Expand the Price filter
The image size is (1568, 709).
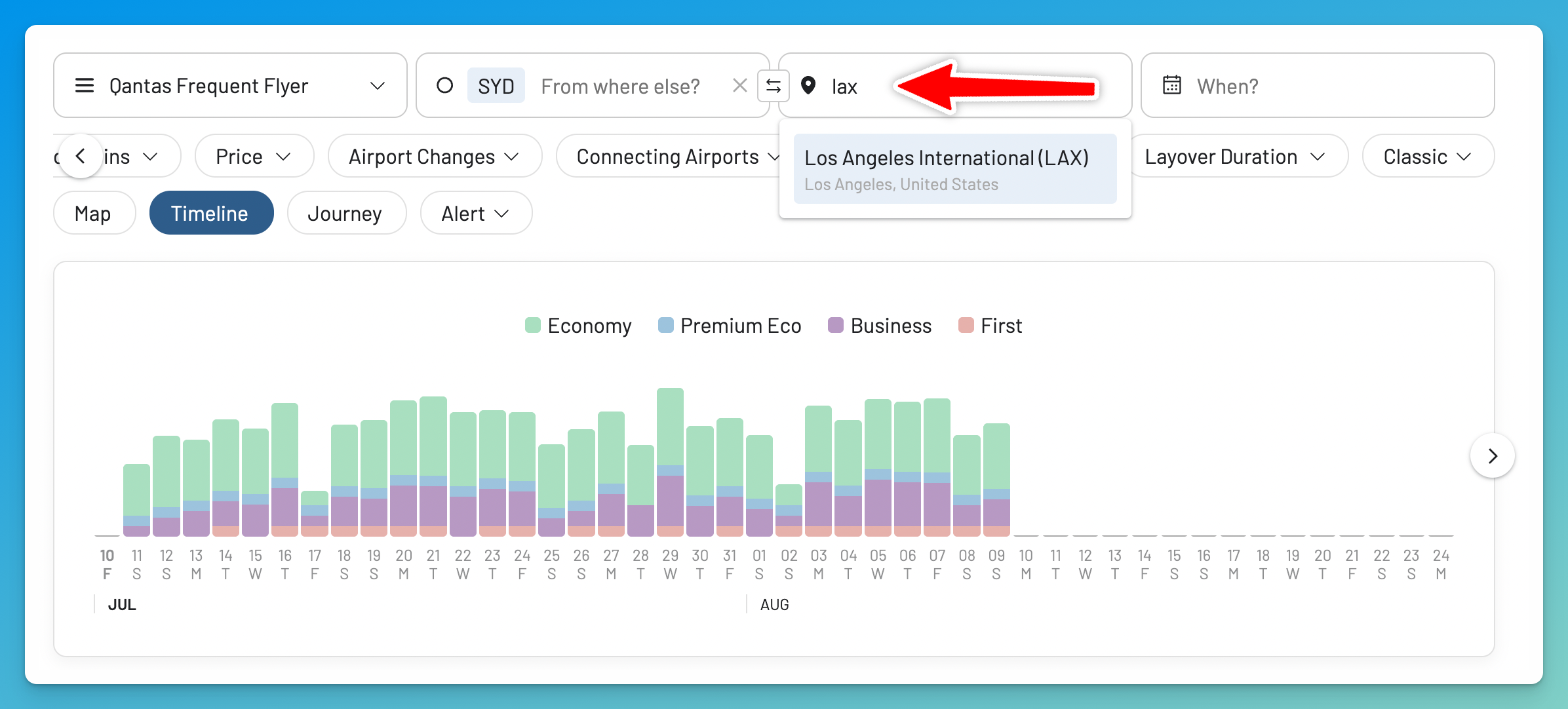pos(254,156)
